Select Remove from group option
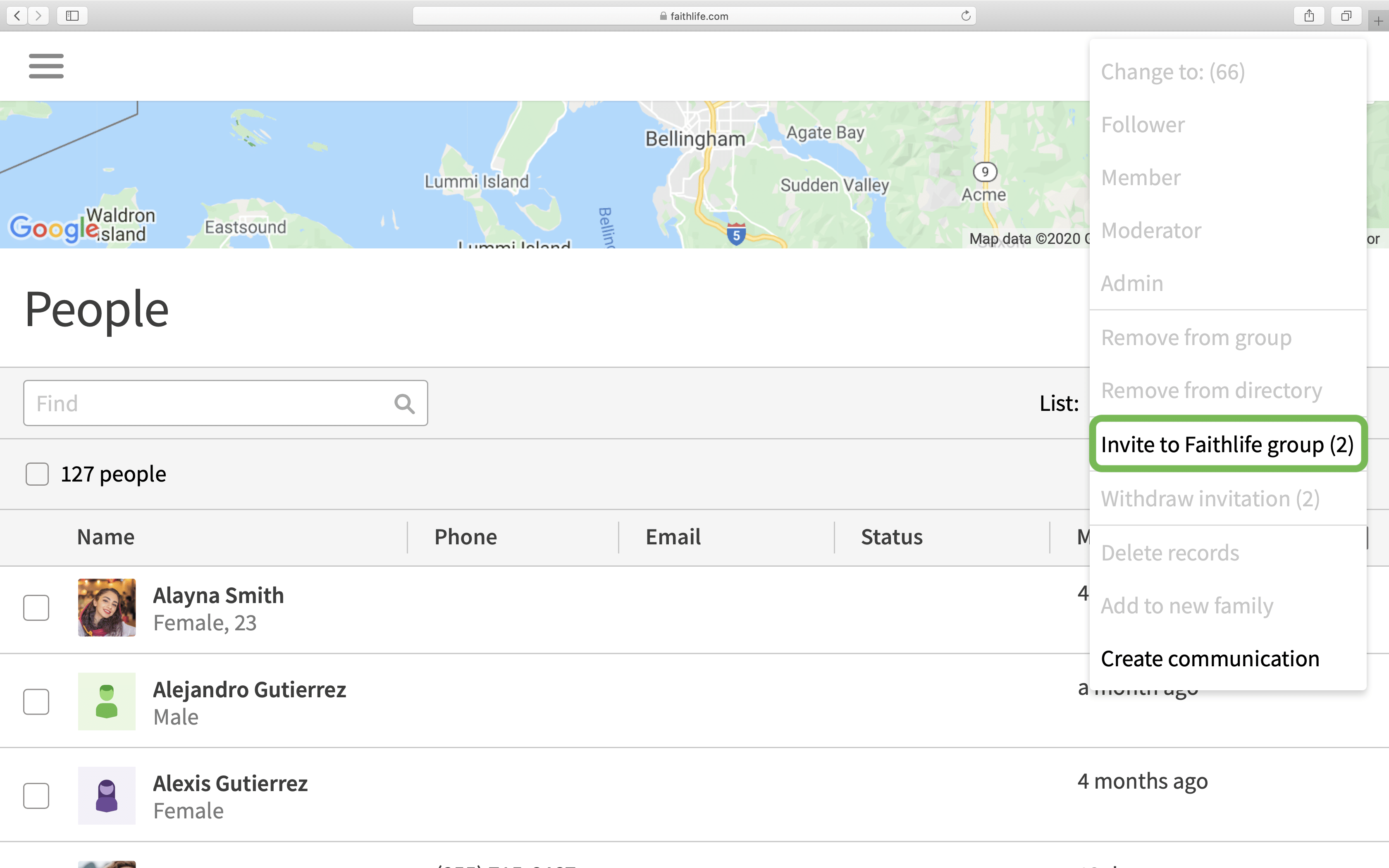 (1228, 338)
